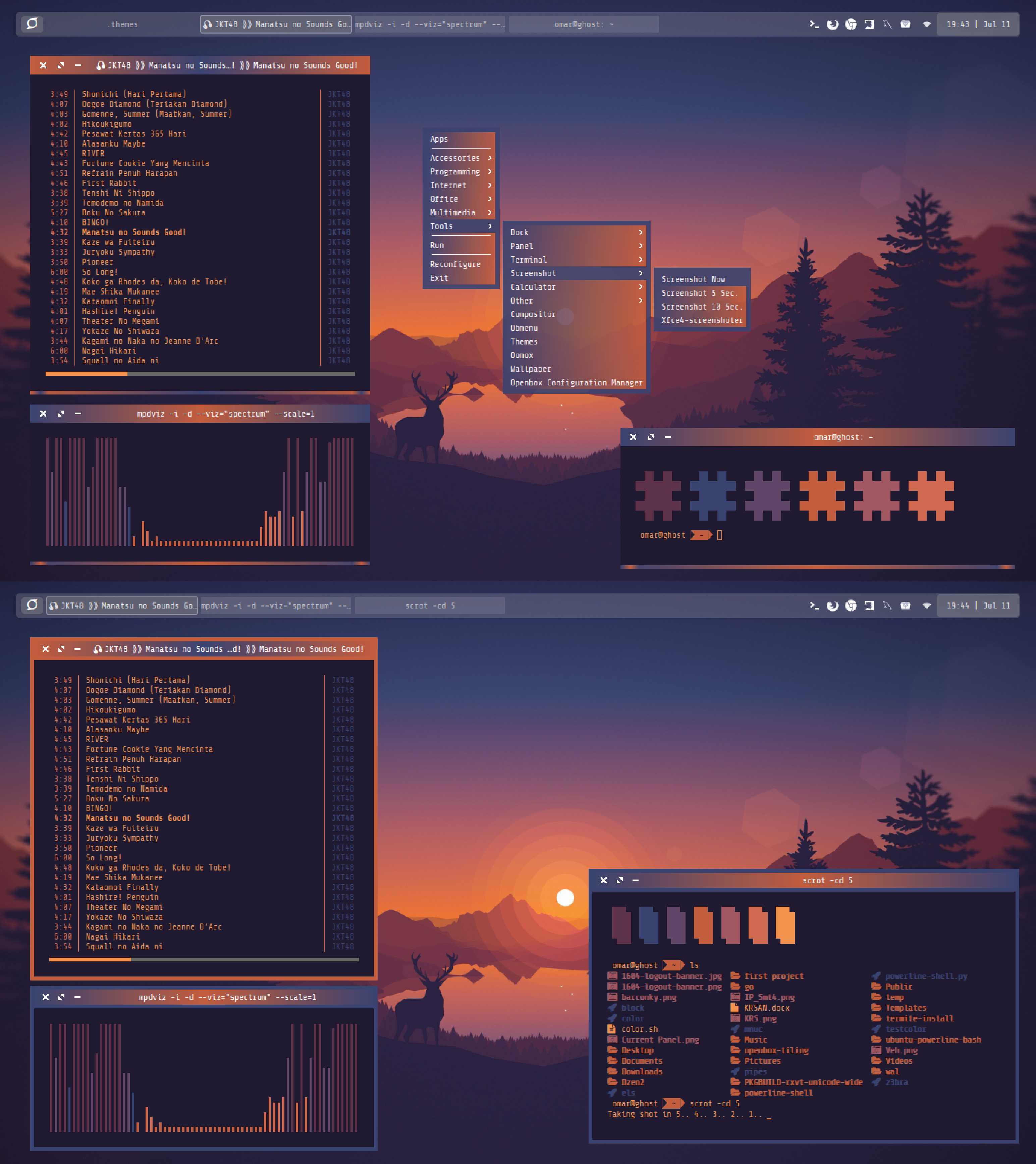The width and height of the screenshot is (1036, 1164).
Task: Expand the Calculator submenu arrow
Action: pyautogui.click(x=640, y=287)
